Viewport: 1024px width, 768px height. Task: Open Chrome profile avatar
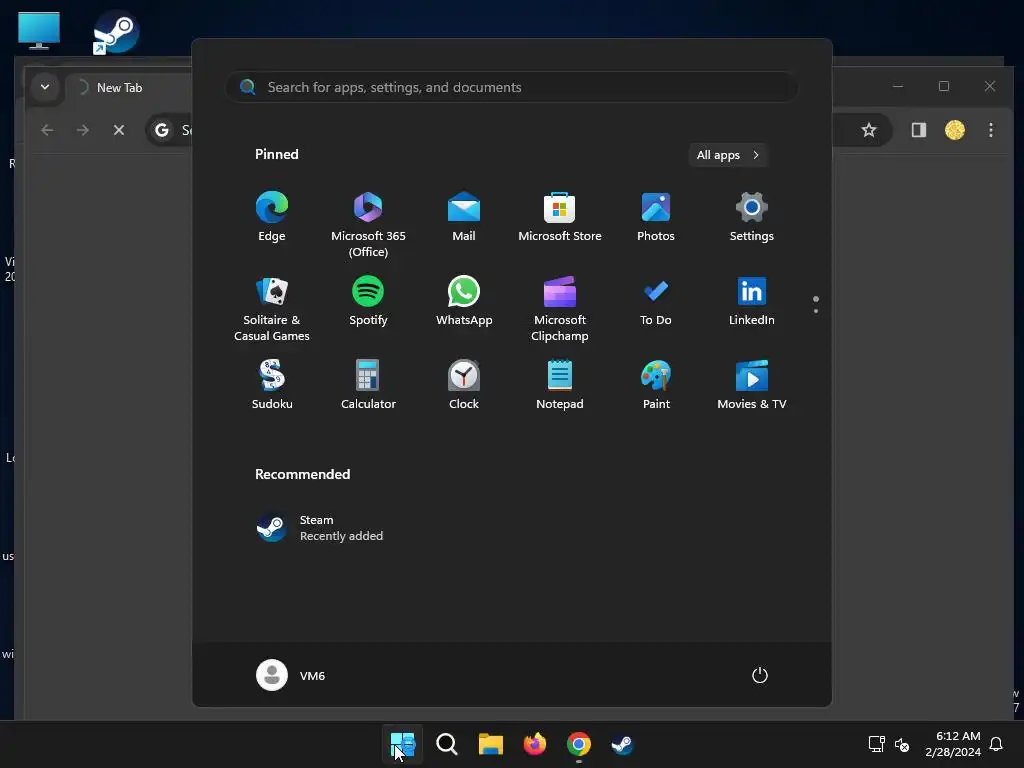pos(955,130)
